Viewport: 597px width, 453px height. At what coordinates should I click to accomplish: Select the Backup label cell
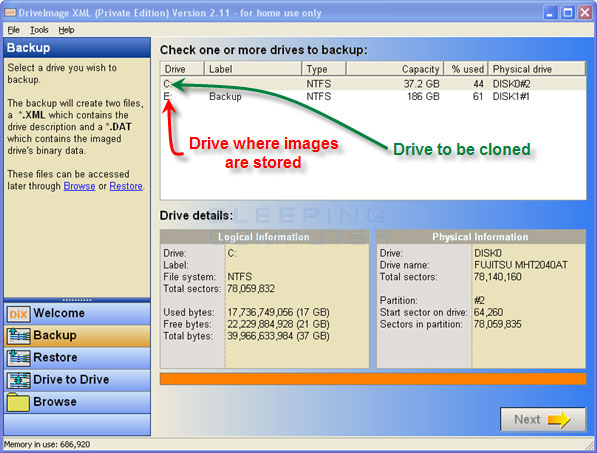coord(225,96)
